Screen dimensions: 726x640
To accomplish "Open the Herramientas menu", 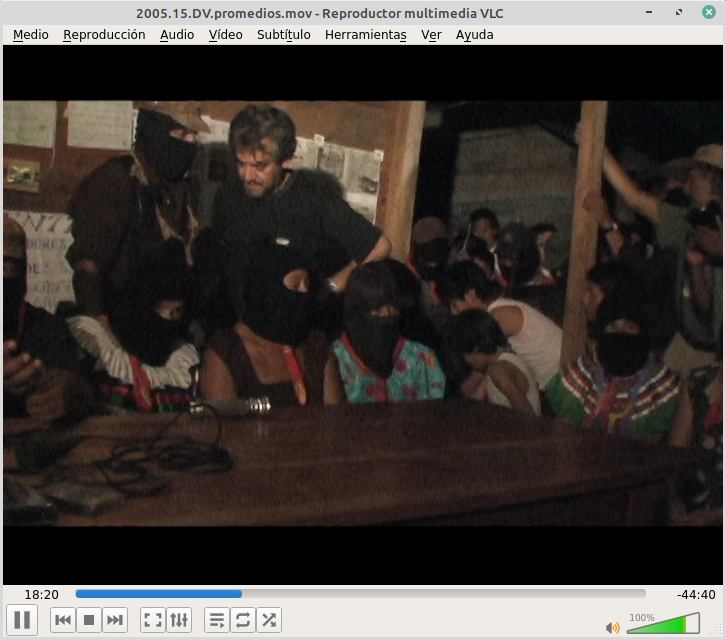I will [366, 35].
